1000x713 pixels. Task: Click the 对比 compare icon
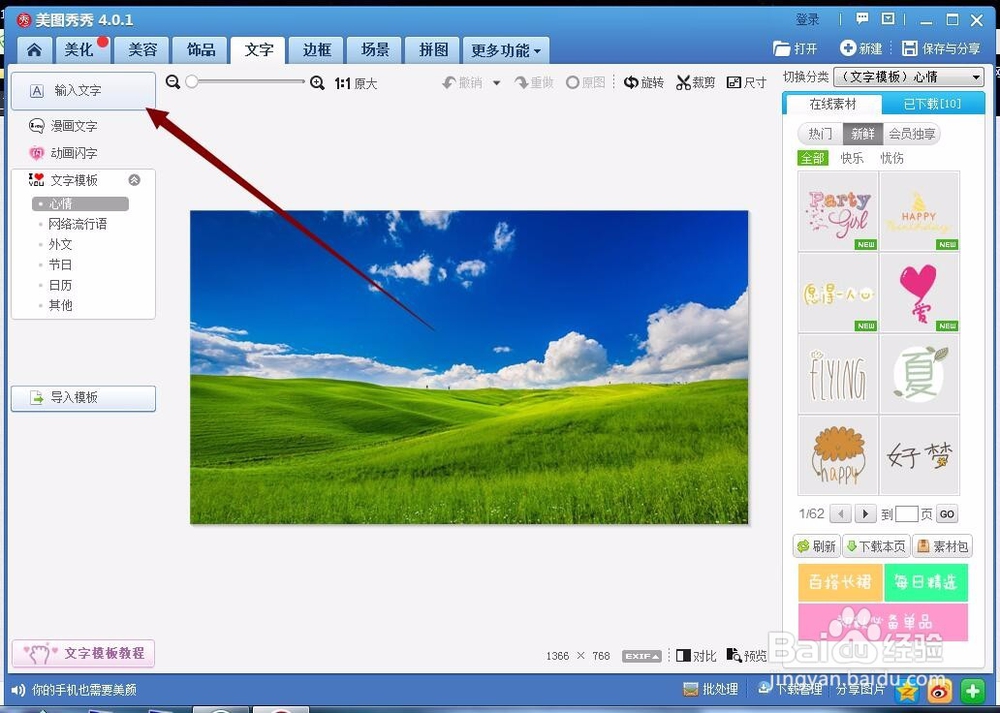click(x=684, y=656)
